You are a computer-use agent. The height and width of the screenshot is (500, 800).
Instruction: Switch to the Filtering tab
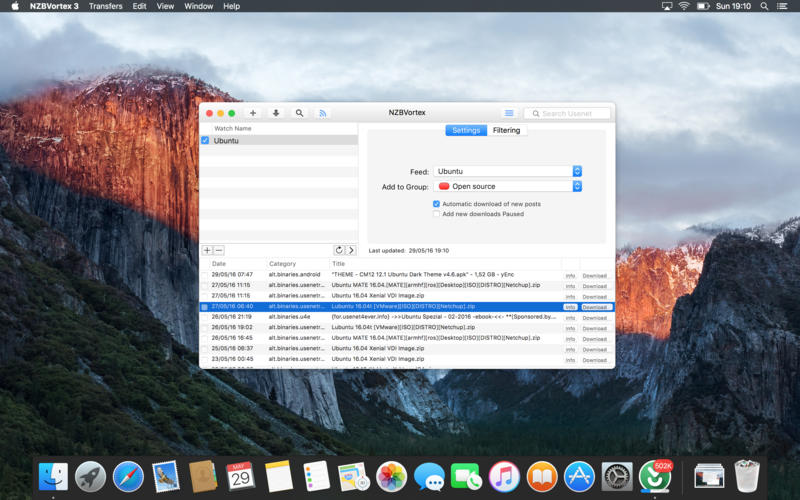point(506,130)
